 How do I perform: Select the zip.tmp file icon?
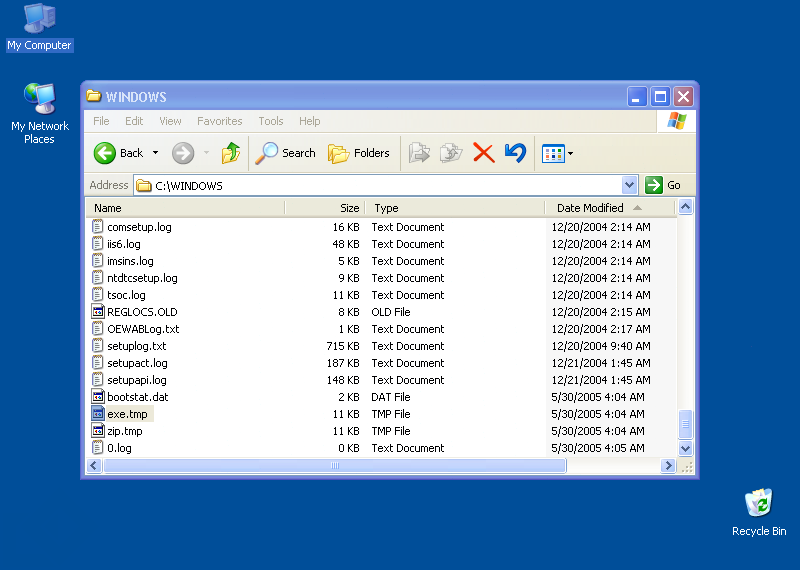pos(97,431)
